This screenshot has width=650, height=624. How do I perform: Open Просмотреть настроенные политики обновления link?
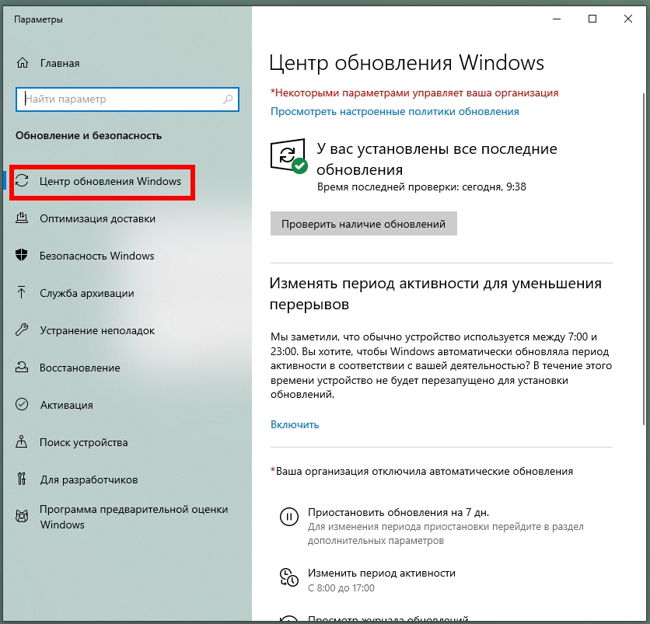(x=395, y=111)
